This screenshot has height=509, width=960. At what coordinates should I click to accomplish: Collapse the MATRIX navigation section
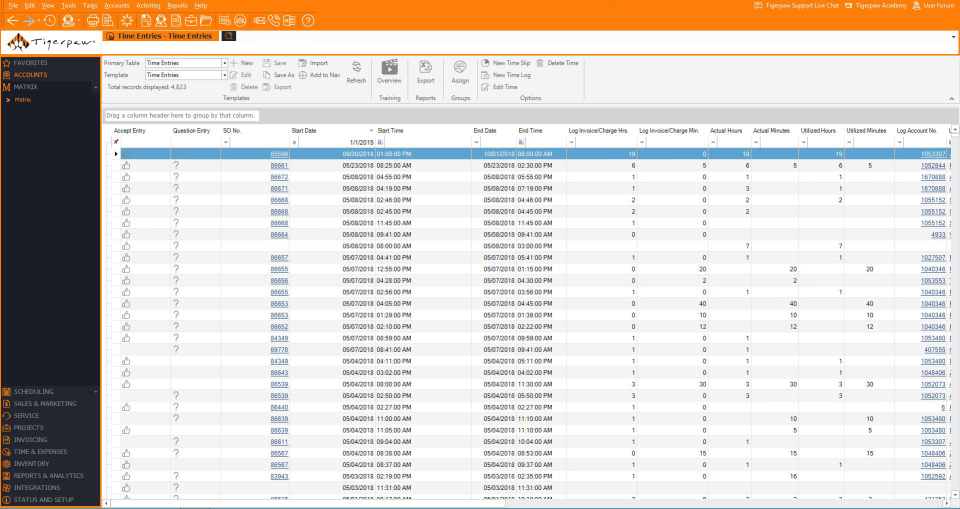(95, 88)
